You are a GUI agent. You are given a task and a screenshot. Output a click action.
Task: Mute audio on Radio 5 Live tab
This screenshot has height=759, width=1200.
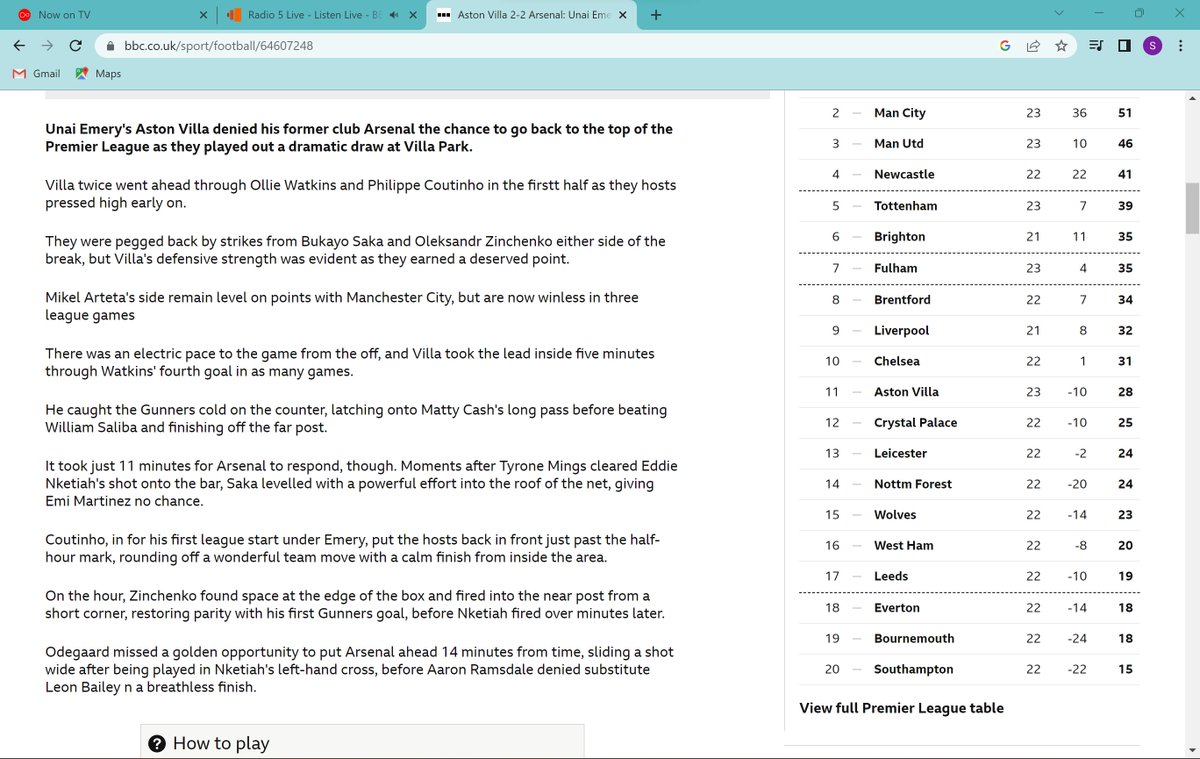click(394, 15)
